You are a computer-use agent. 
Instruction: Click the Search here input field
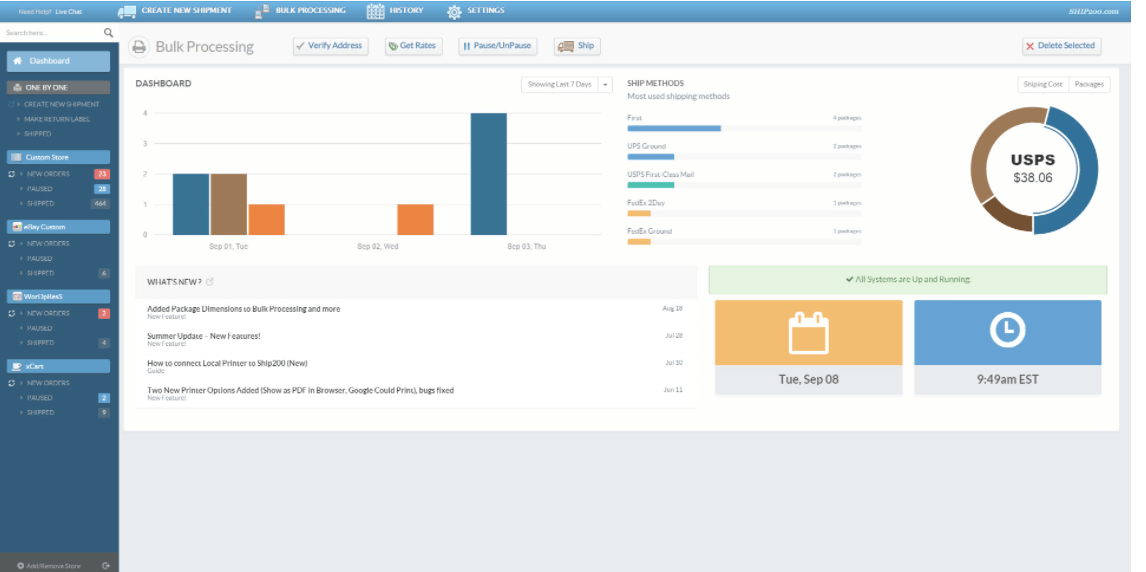pos(51,33)
